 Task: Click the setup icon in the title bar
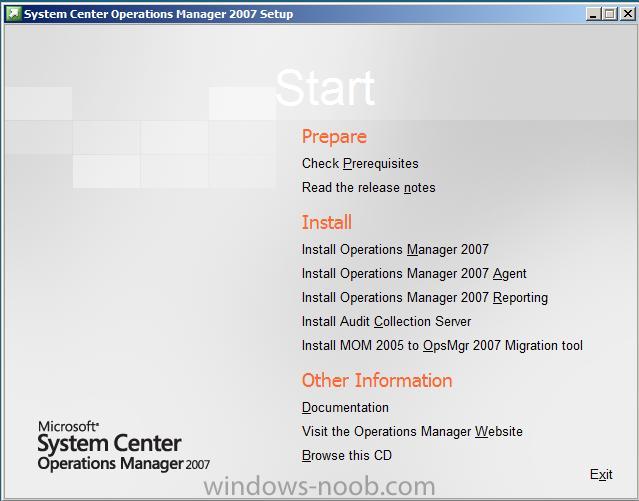click(13, 14)
